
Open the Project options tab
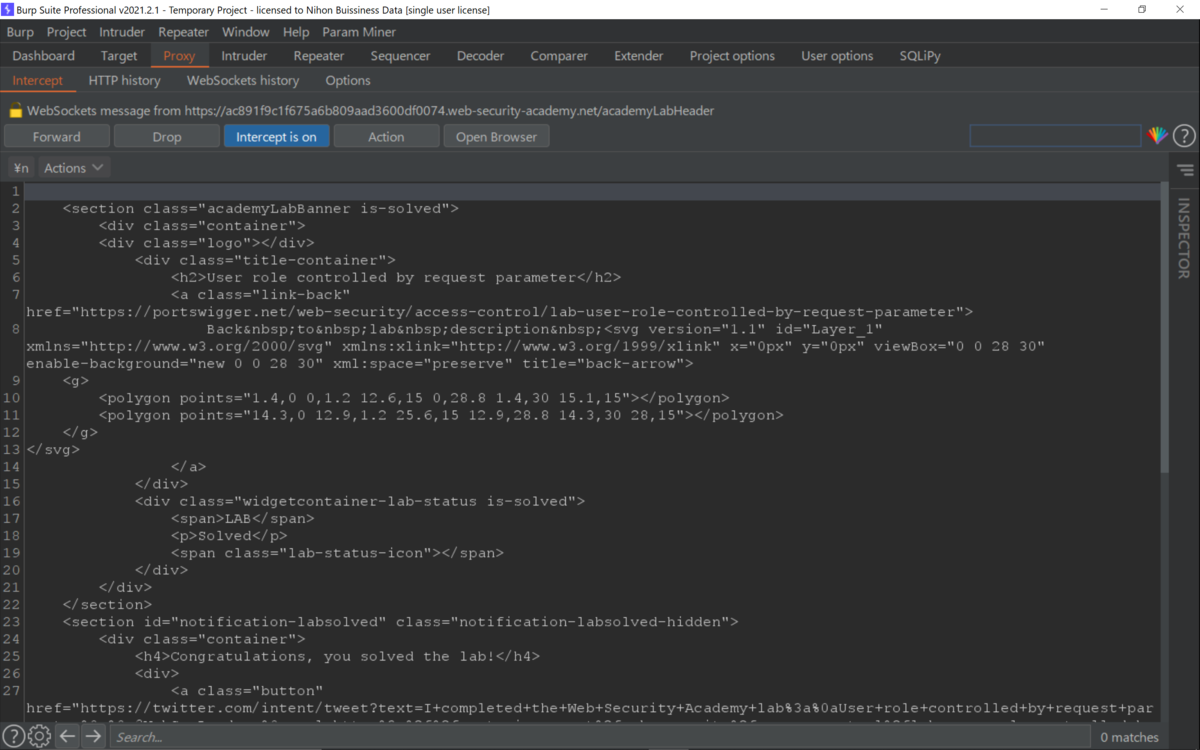[732, 56]
